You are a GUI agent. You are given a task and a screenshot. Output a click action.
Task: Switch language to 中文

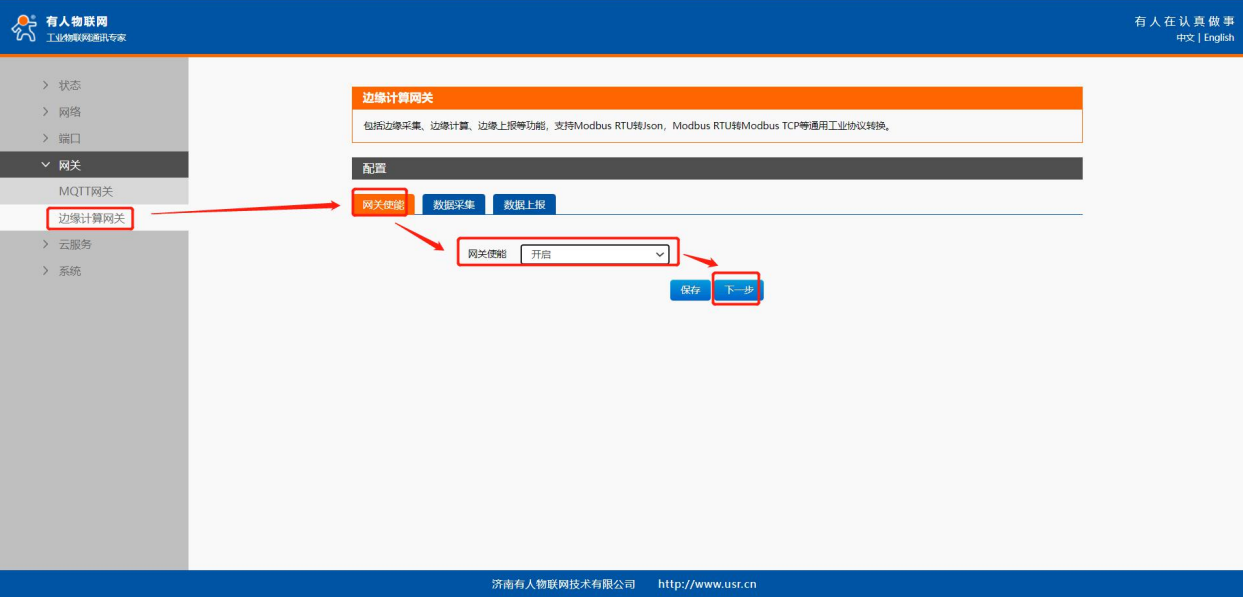pyautogui.click(x=1185, y=38)
